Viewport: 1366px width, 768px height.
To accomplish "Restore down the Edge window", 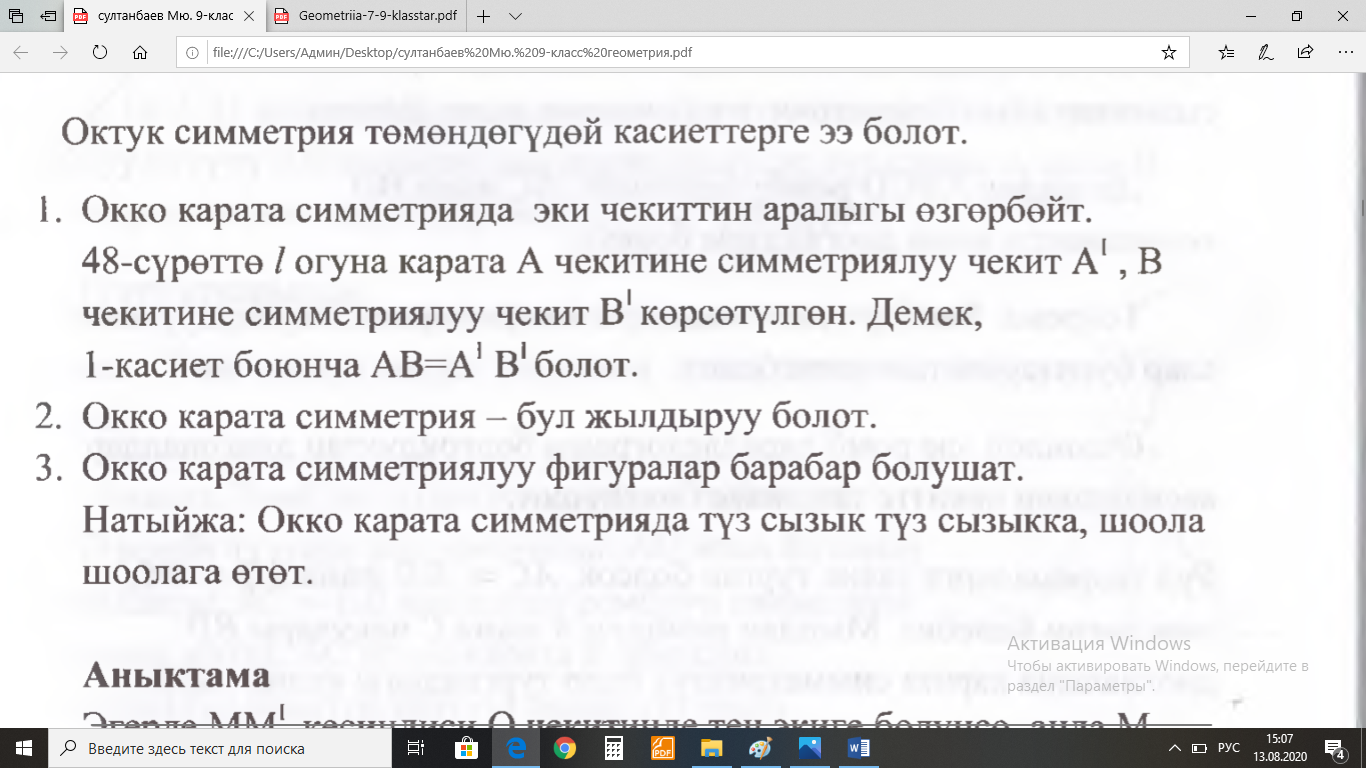I will click(1297, 16).
